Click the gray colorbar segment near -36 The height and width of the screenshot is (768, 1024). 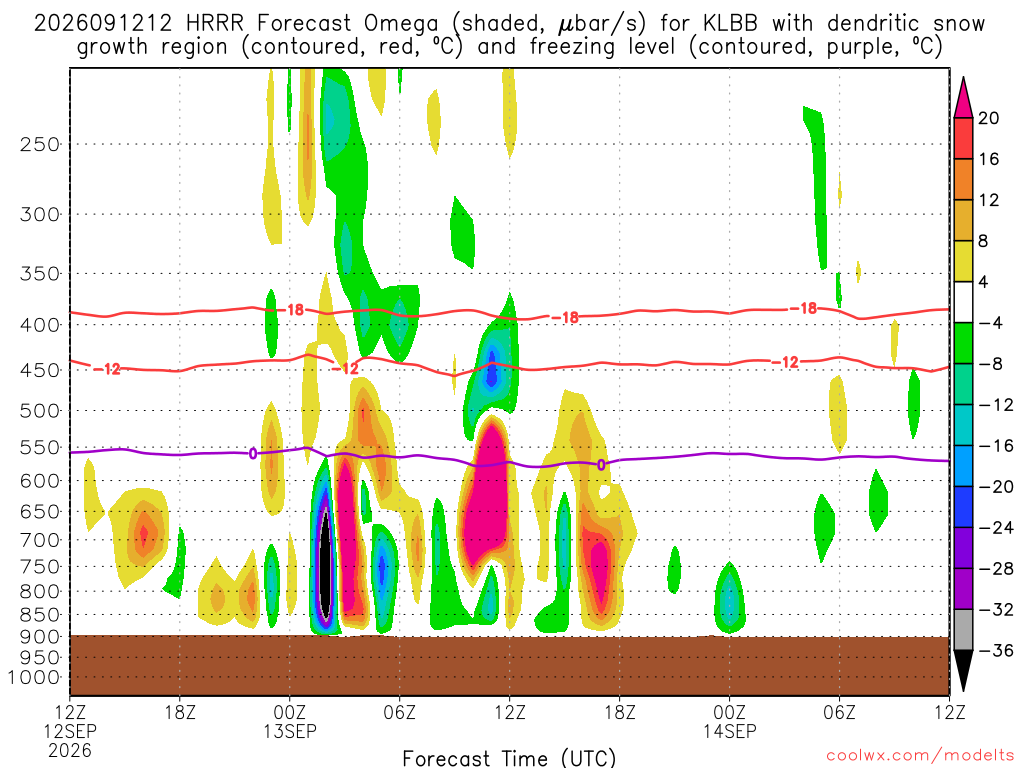pyautogui.click(x=963, y=630)
